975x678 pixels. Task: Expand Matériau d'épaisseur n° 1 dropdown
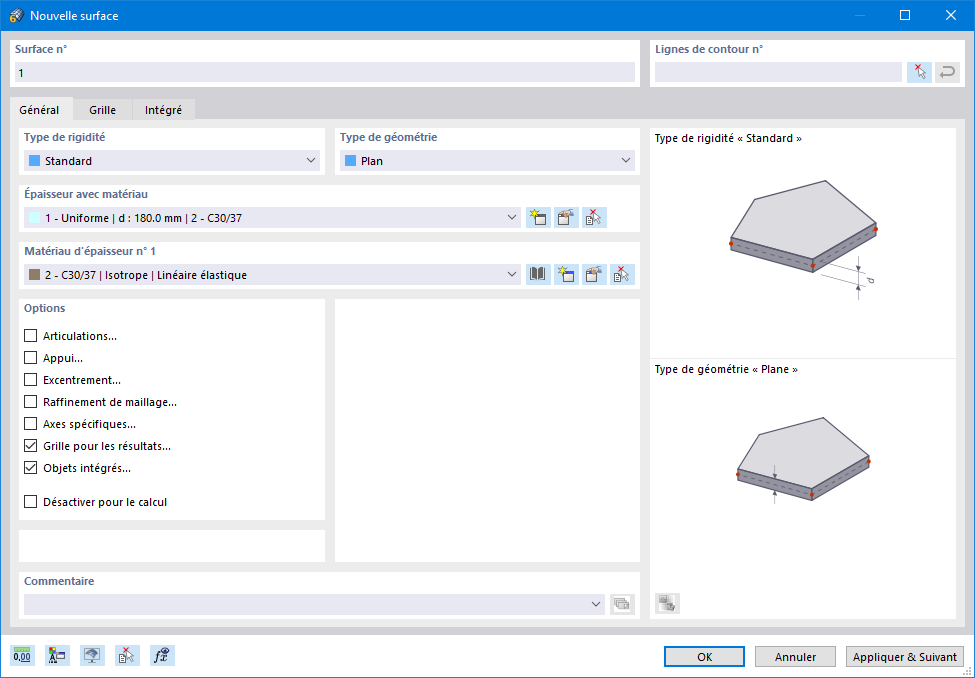[x=272, y=274]
